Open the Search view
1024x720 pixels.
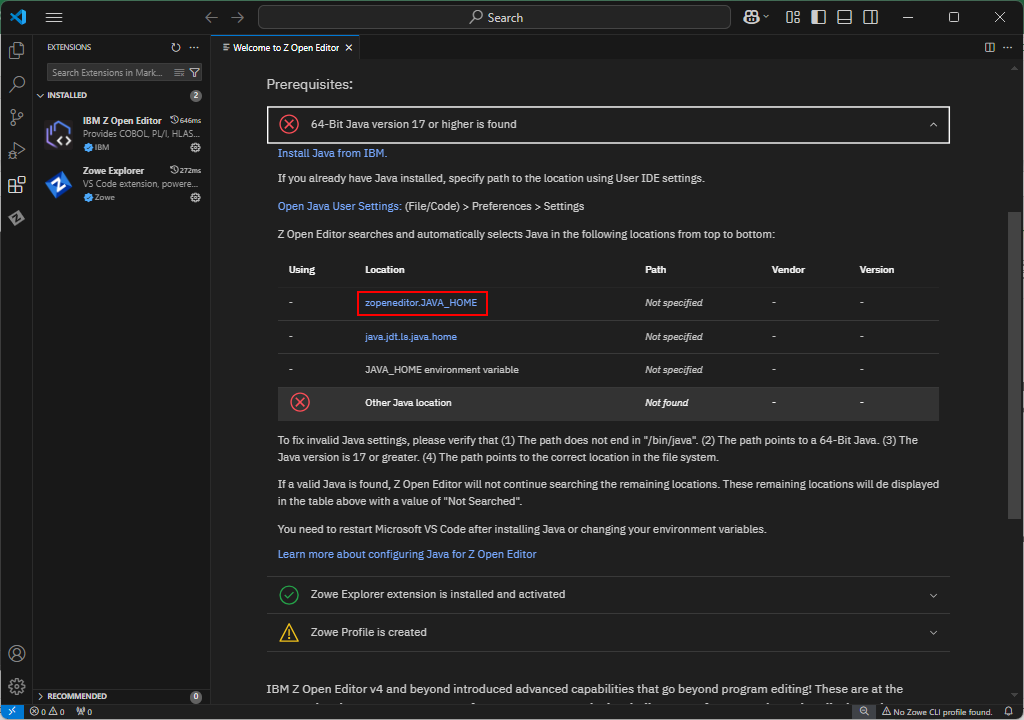click(16, 84)
